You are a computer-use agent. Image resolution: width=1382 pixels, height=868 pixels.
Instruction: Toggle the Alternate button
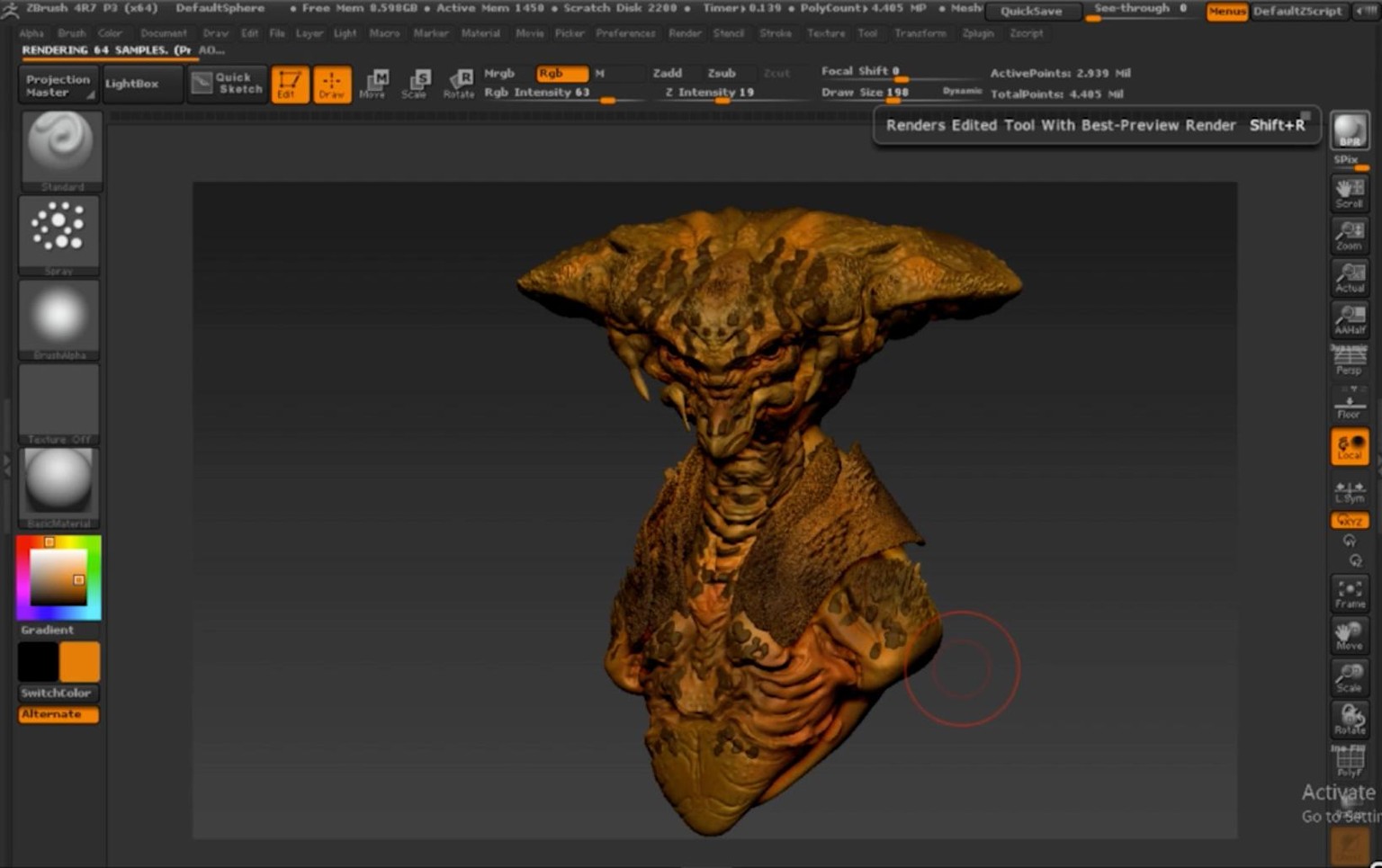point(58,714)
